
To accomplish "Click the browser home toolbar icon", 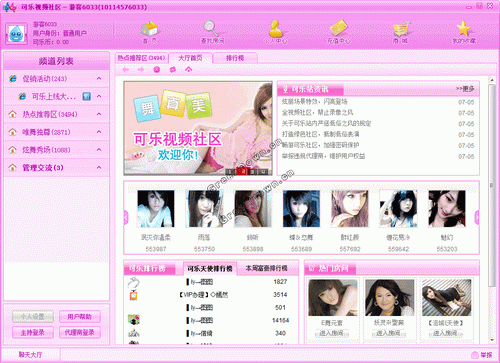I will point(189,70).
